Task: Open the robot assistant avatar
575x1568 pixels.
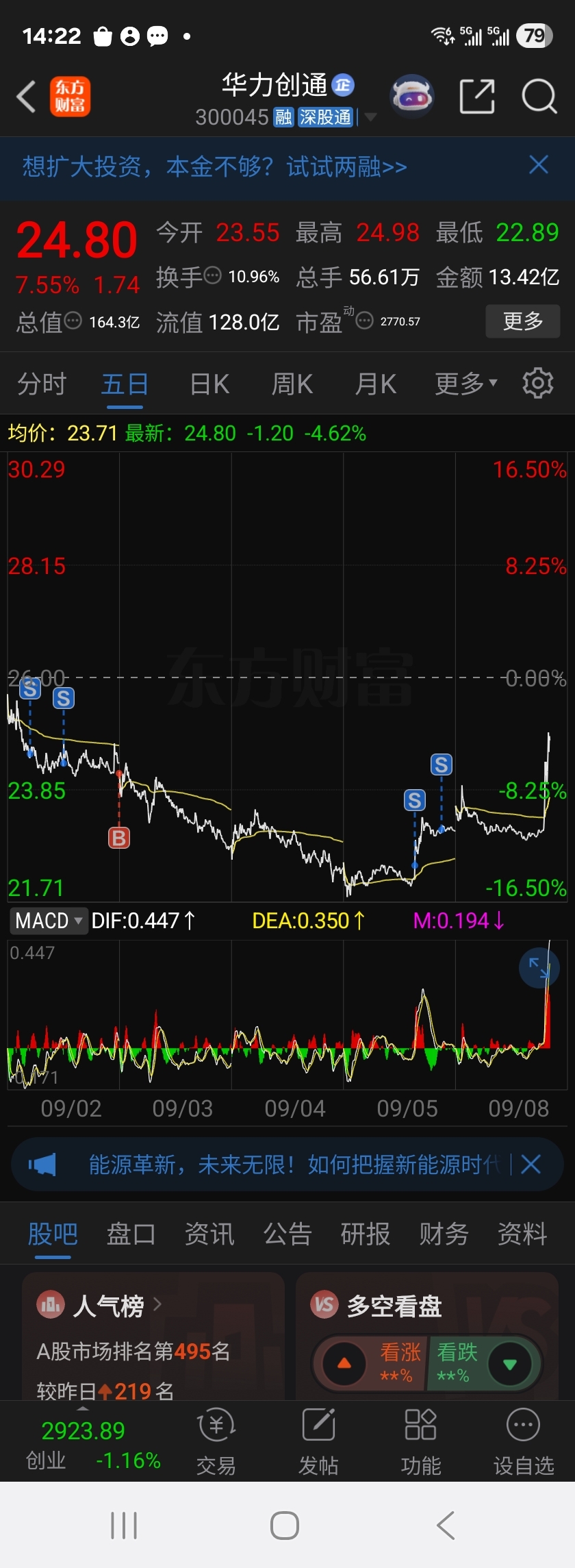Action: [411, 97]
